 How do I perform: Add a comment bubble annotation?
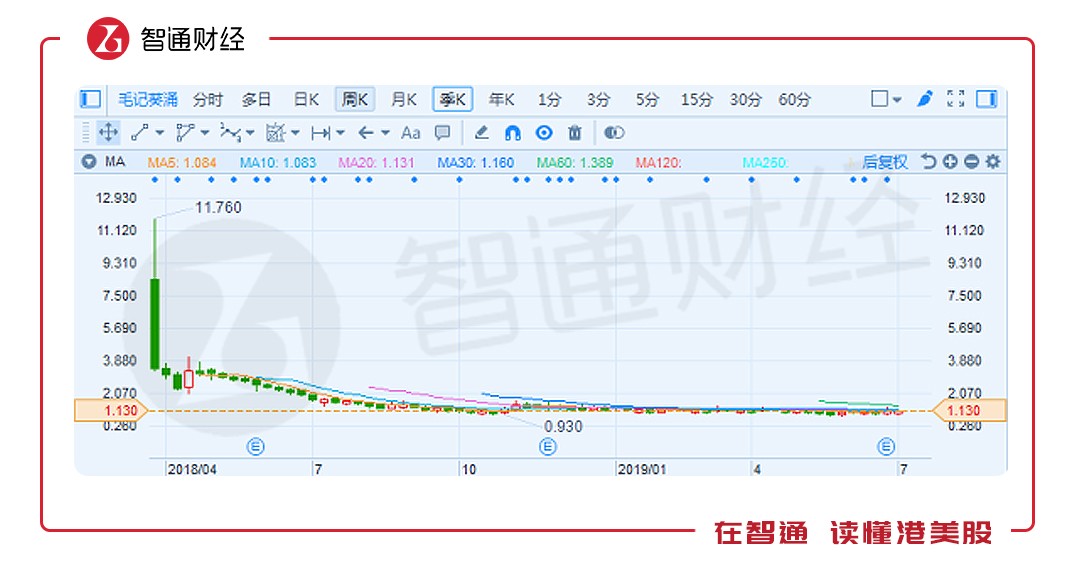[442, 132]
